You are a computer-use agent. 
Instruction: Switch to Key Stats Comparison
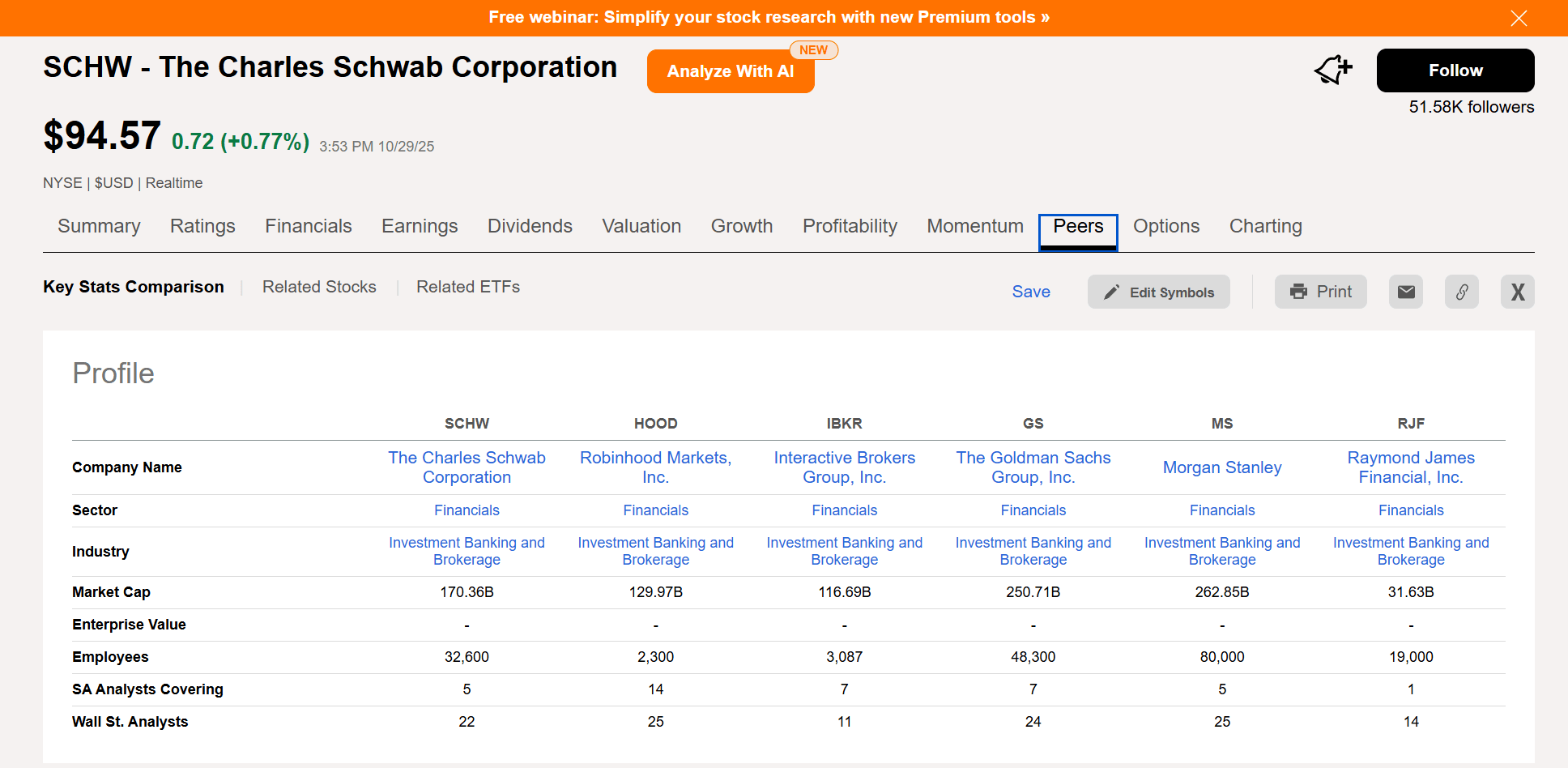click(133, 287)
